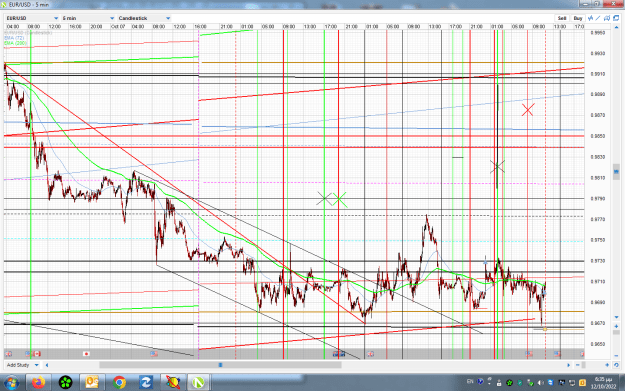Expand the Add Study dropdown
This screenshot has width=625, height=391.
click(23, 365)
